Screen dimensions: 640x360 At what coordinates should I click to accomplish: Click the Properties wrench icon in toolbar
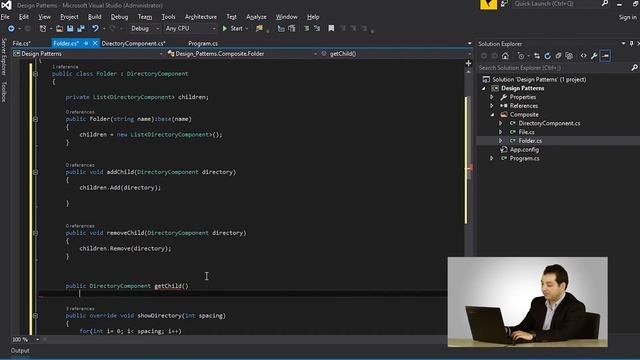(x=594, y=56)
